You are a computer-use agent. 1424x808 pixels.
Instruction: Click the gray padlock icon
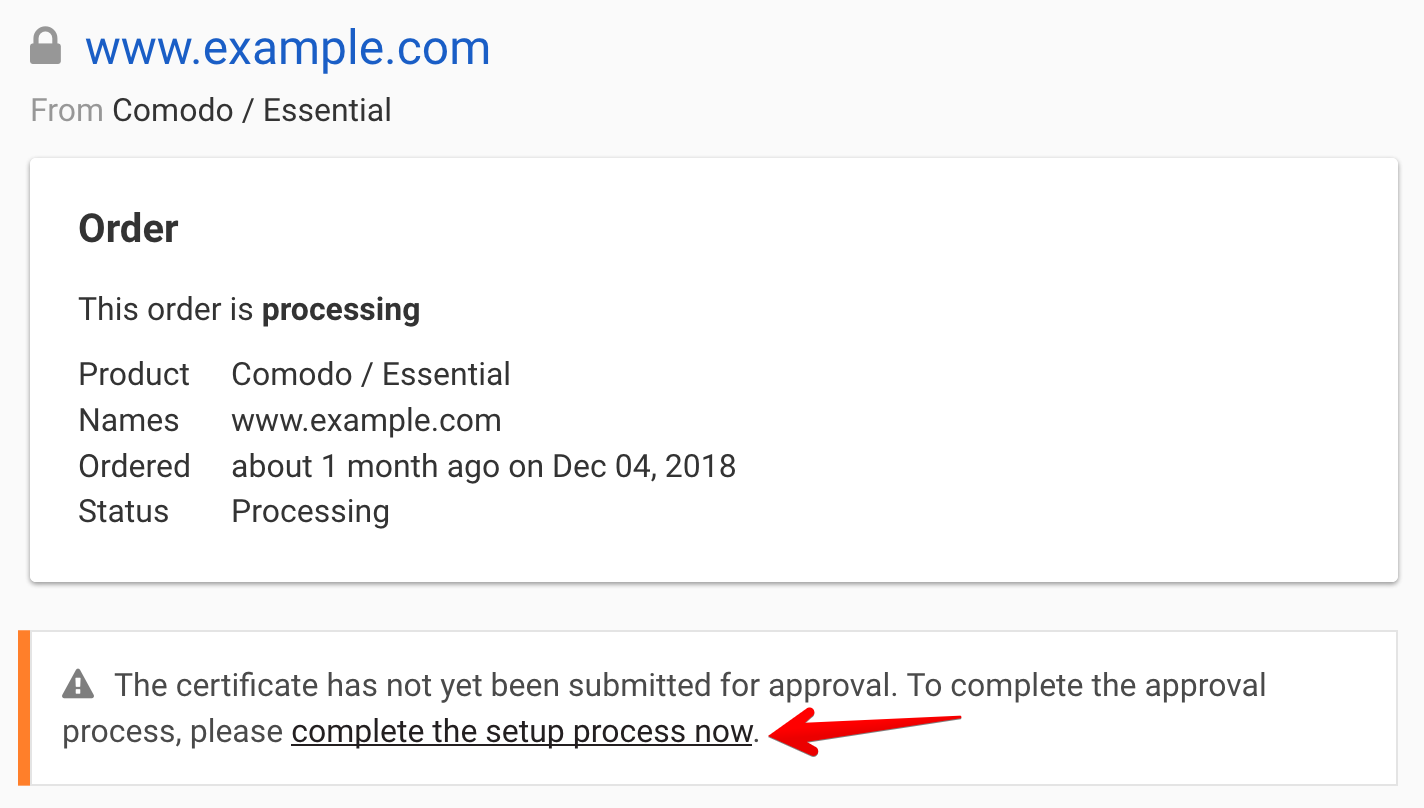click(x=46, y=46)
